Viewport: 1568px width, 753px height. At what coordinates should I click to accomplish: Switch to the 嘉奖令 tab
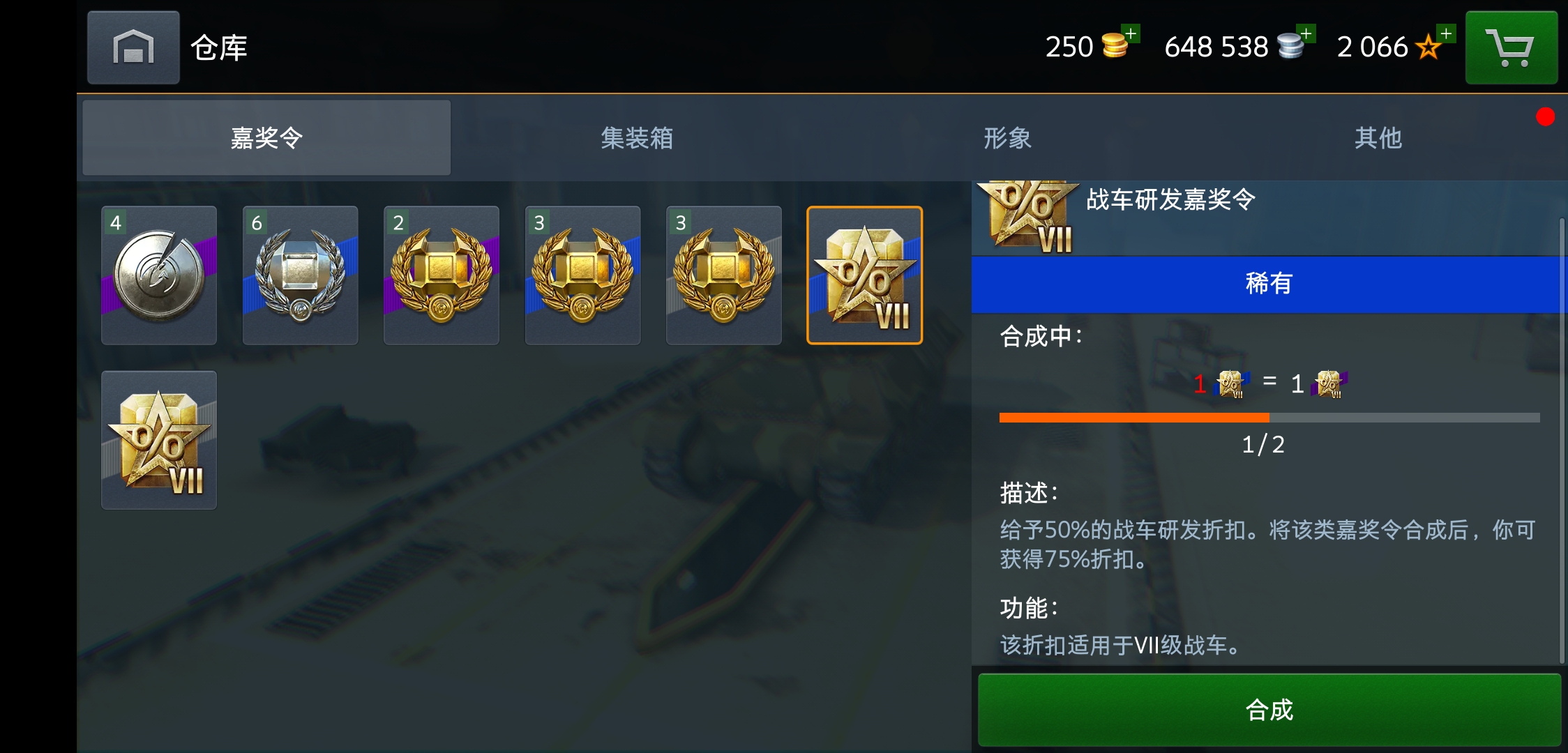pyautogui.click(x=266, y=137)
